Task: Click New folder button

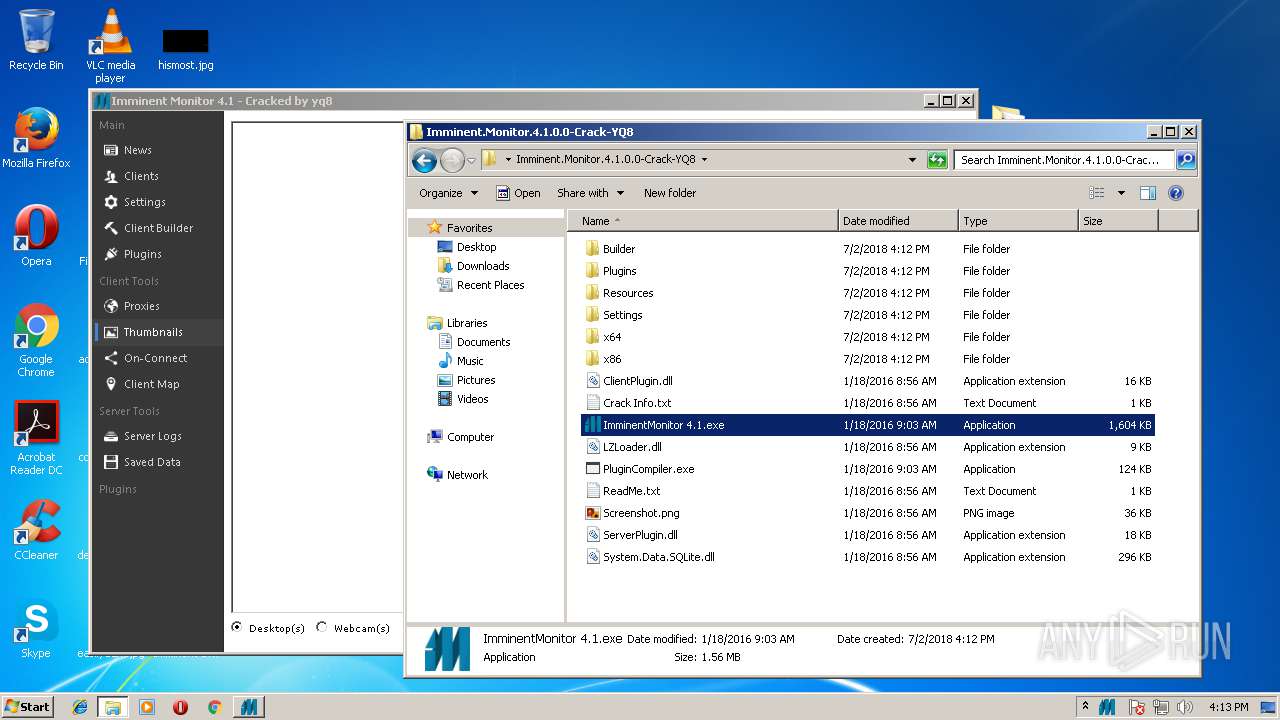Action: 670,193
